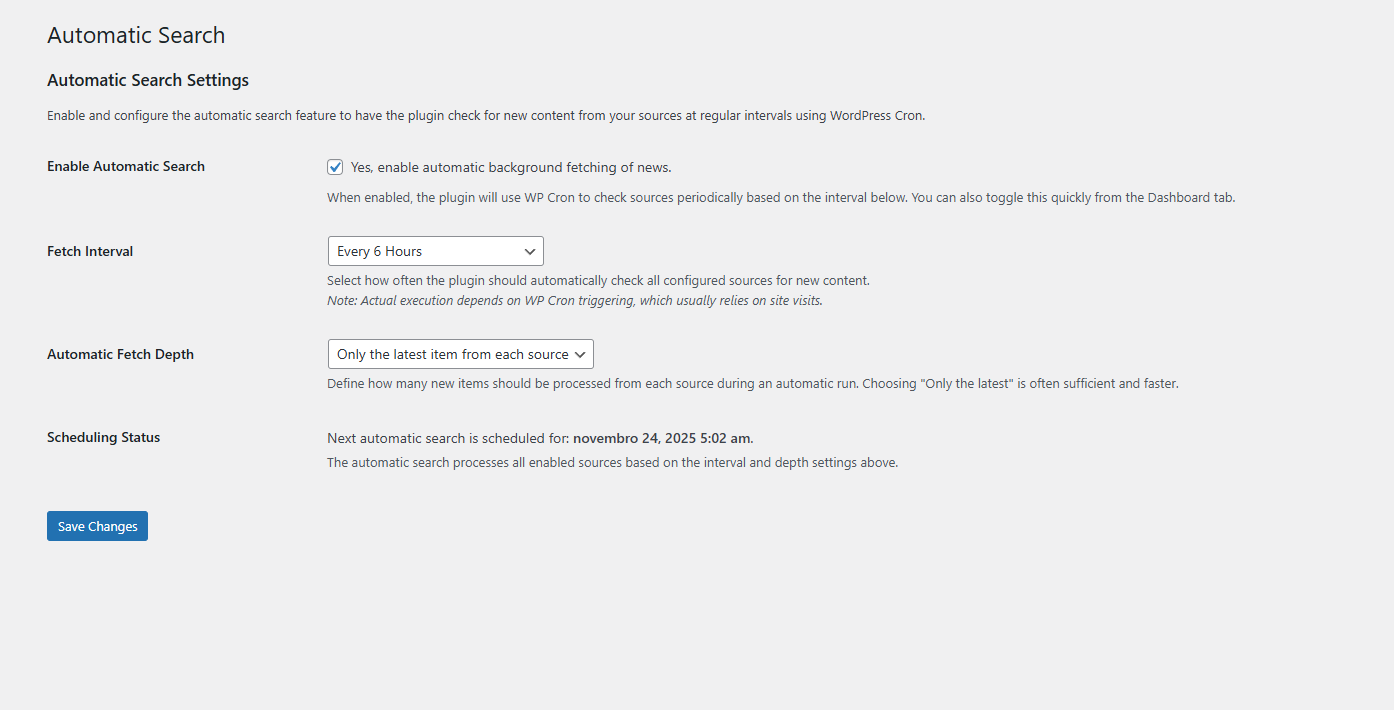Click the intro description mentioning WordPress Cron
The width and height of the screenshot is (1394, 710).
(486, 115)
